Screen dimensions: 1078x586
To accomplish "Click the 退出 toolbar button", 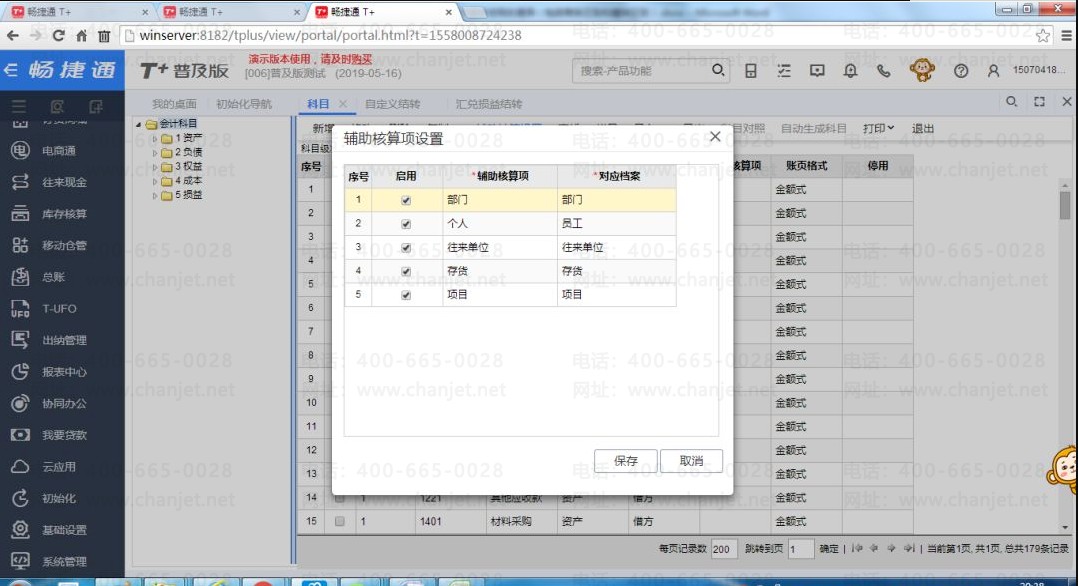I will [x=923, y=129].
